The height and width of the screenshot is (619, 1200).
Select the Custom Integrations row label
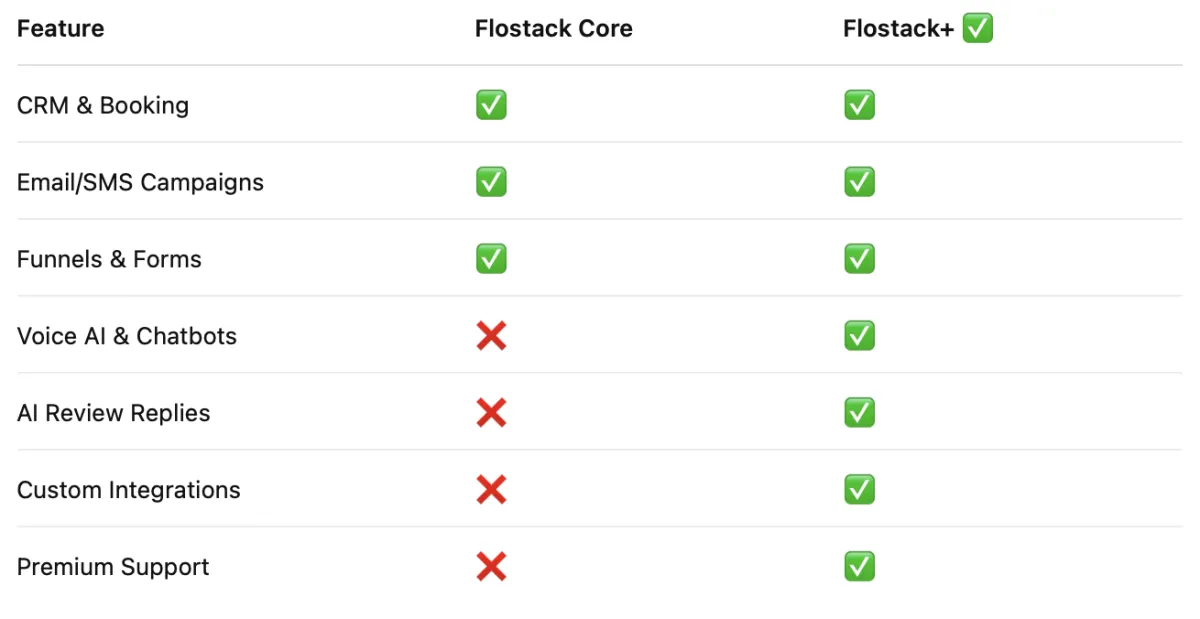129,490
